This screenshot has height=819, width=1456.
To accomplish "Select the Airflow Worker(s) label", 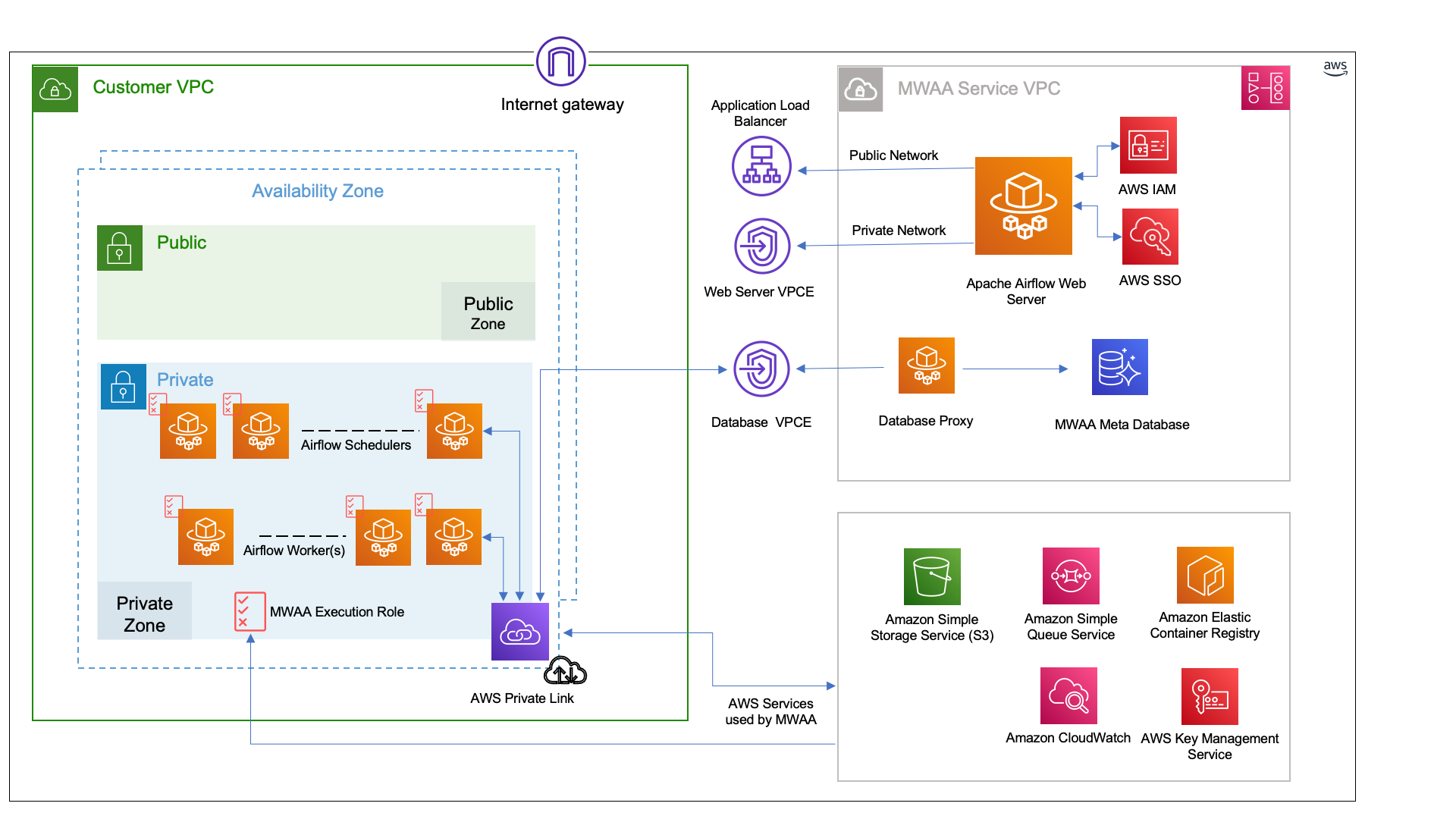I will click(294, 551).
